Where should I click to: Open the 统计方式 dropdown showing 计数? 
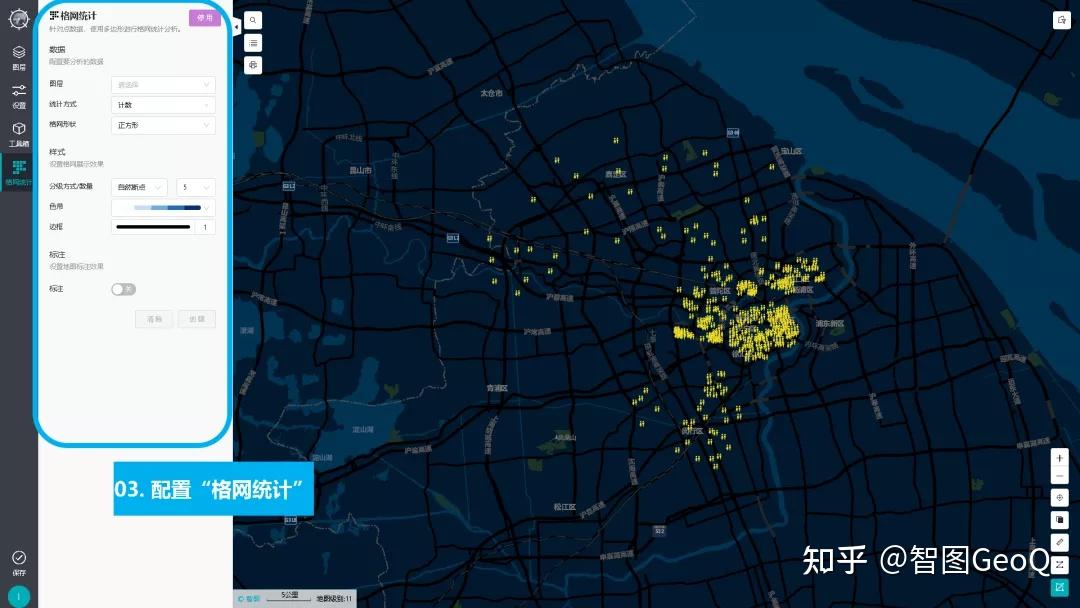[163, 105]
